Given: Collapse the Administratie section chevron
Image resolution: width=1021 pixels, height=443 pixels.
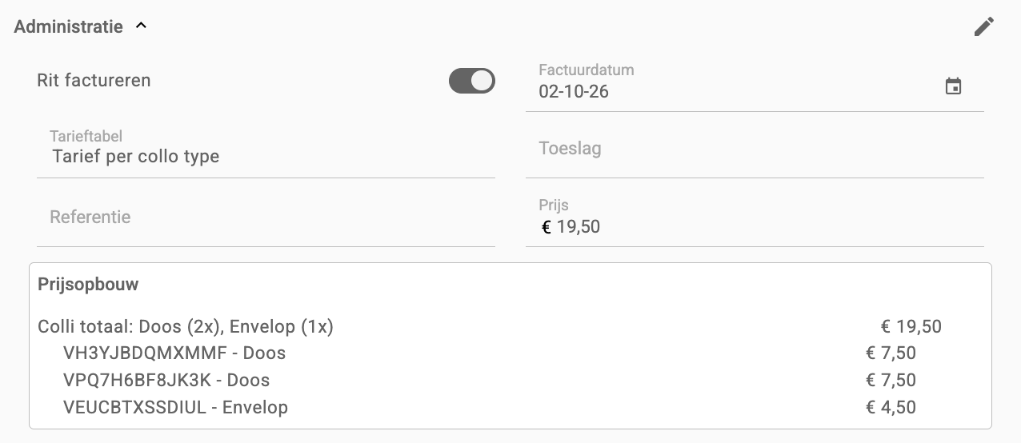Looking at the screenshot, I should point(141,26).
